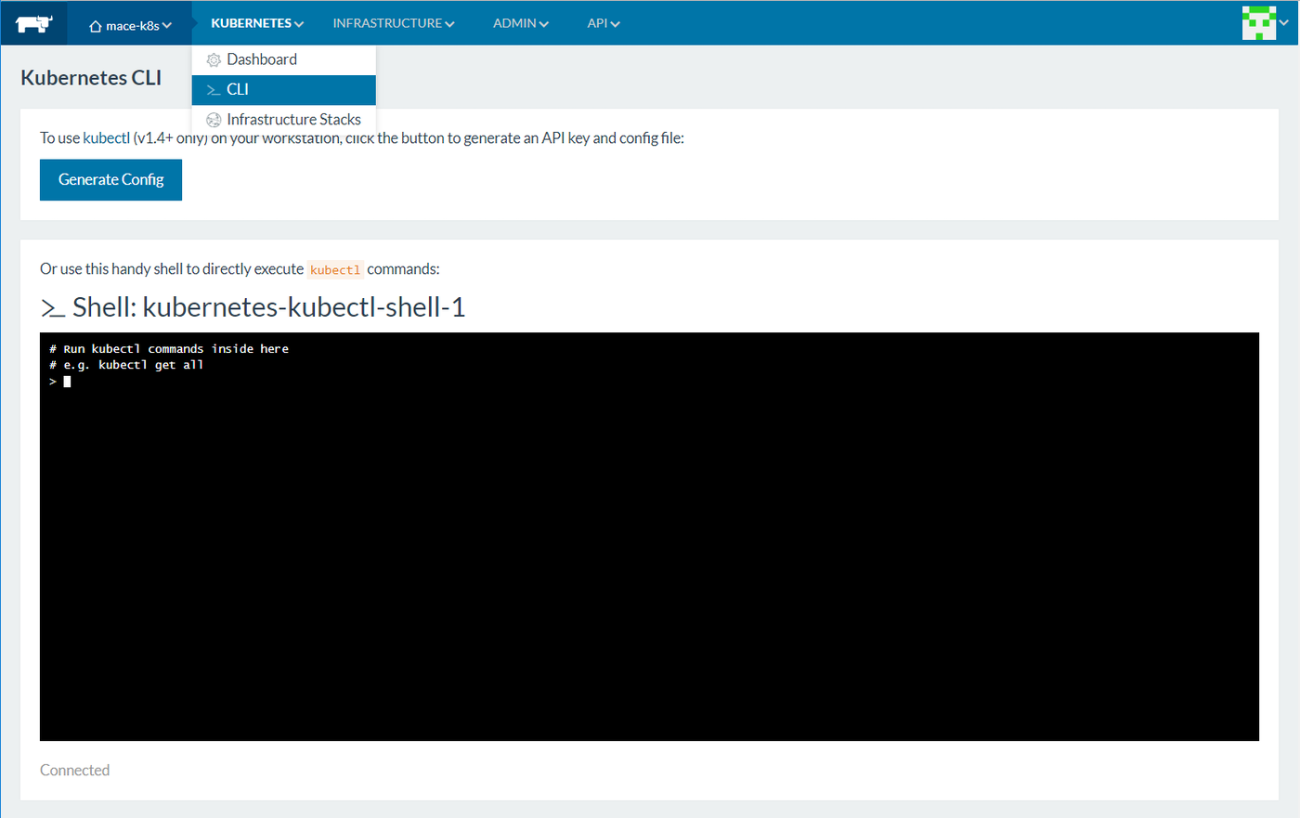Select Dashboard from the Kubernetes menu
Screen dimensions: 1300x818
tap(284, 60)
